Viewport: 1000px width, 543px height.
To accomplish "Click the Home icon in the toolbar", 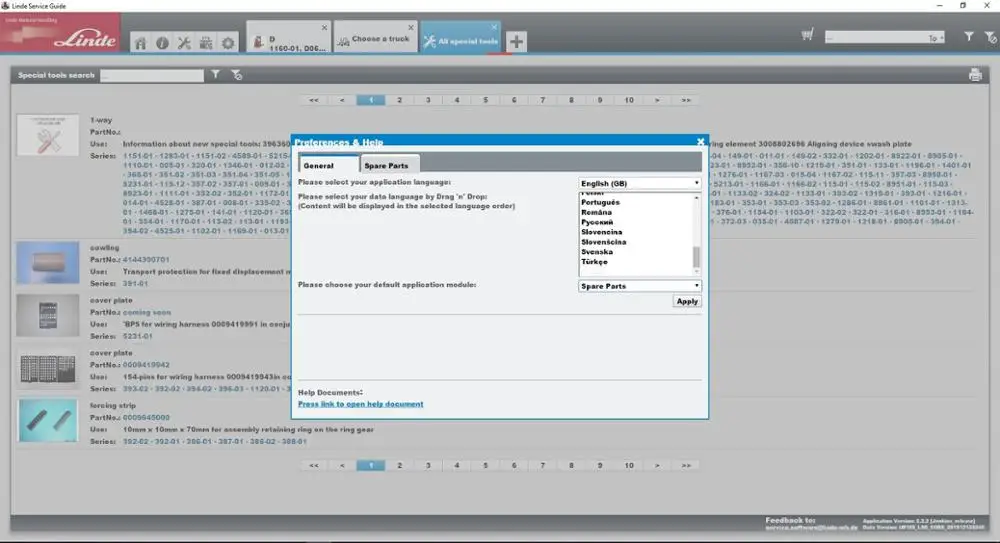I will (x=141, y=43).
